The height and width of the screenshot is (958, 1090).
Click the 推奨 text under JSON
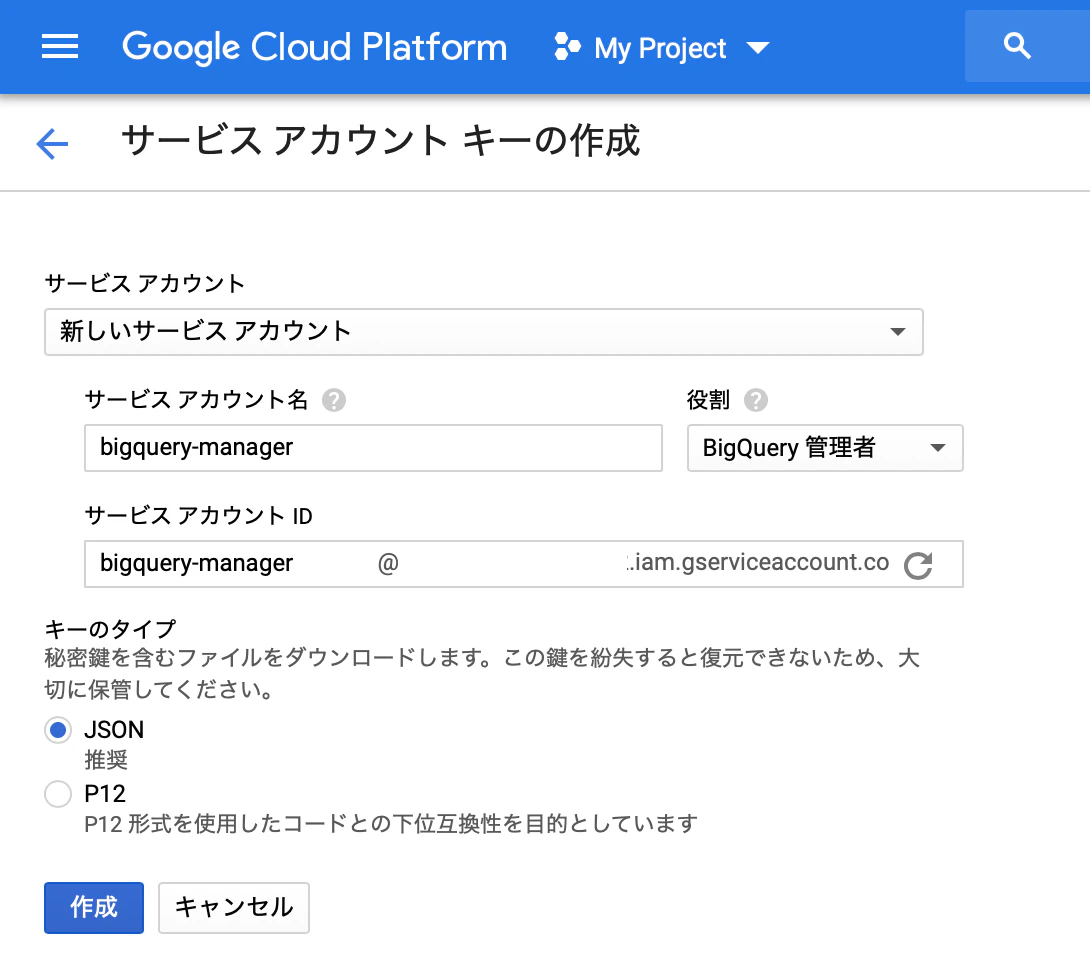[106, 760]
